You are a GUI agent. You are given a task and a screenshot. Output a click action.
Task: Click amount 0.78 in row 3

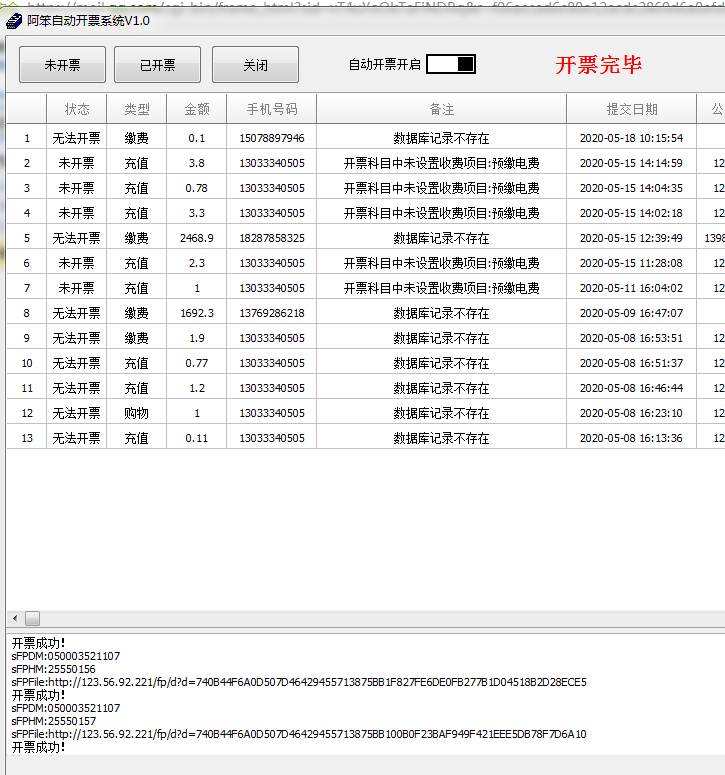point(197,188)
